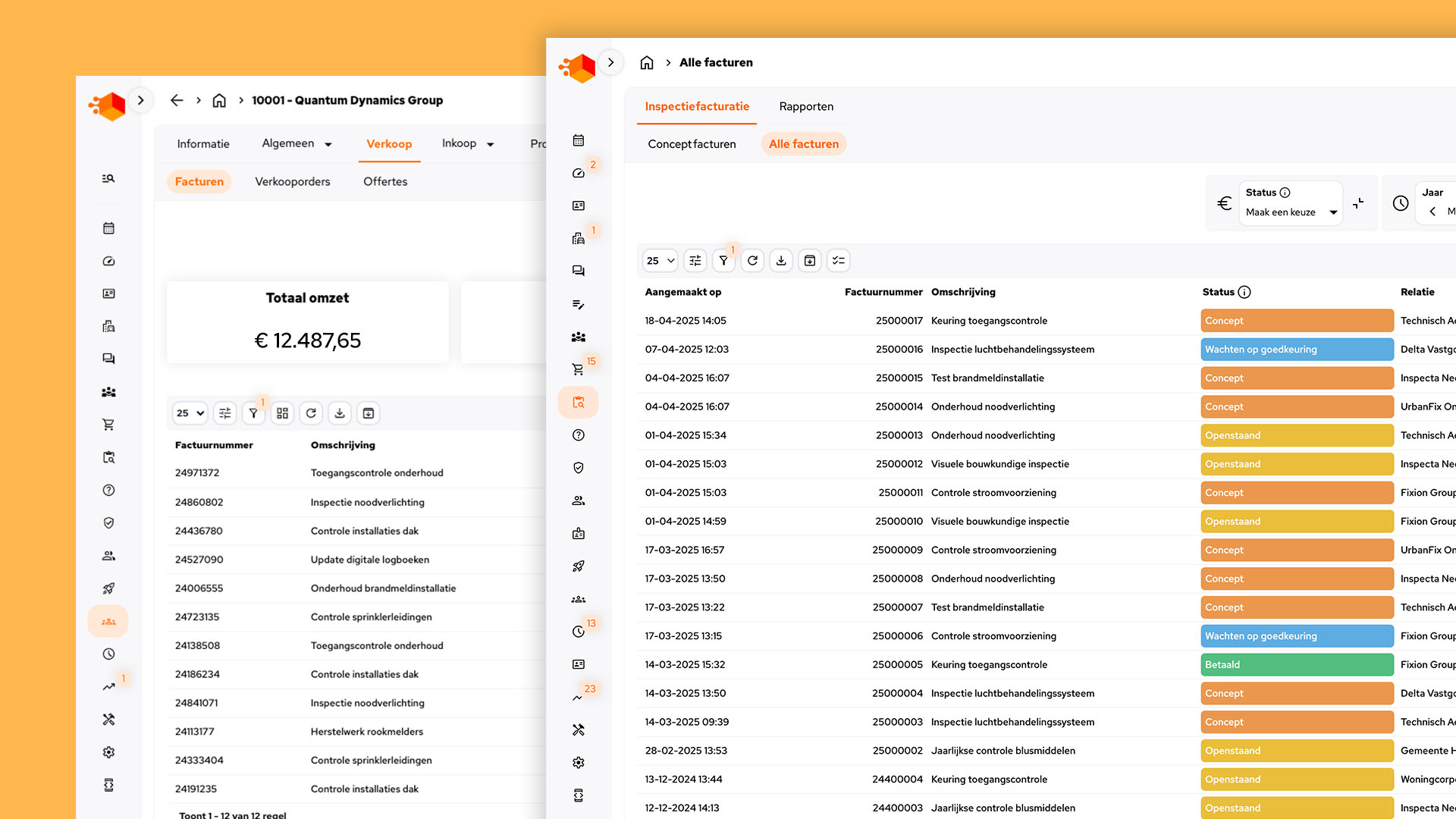Image resolution: width=1456 pixels, height=819 pixels.
Task: Click the filter icon in Alle facturen toolbar
Action: click(x=723, y=261)
